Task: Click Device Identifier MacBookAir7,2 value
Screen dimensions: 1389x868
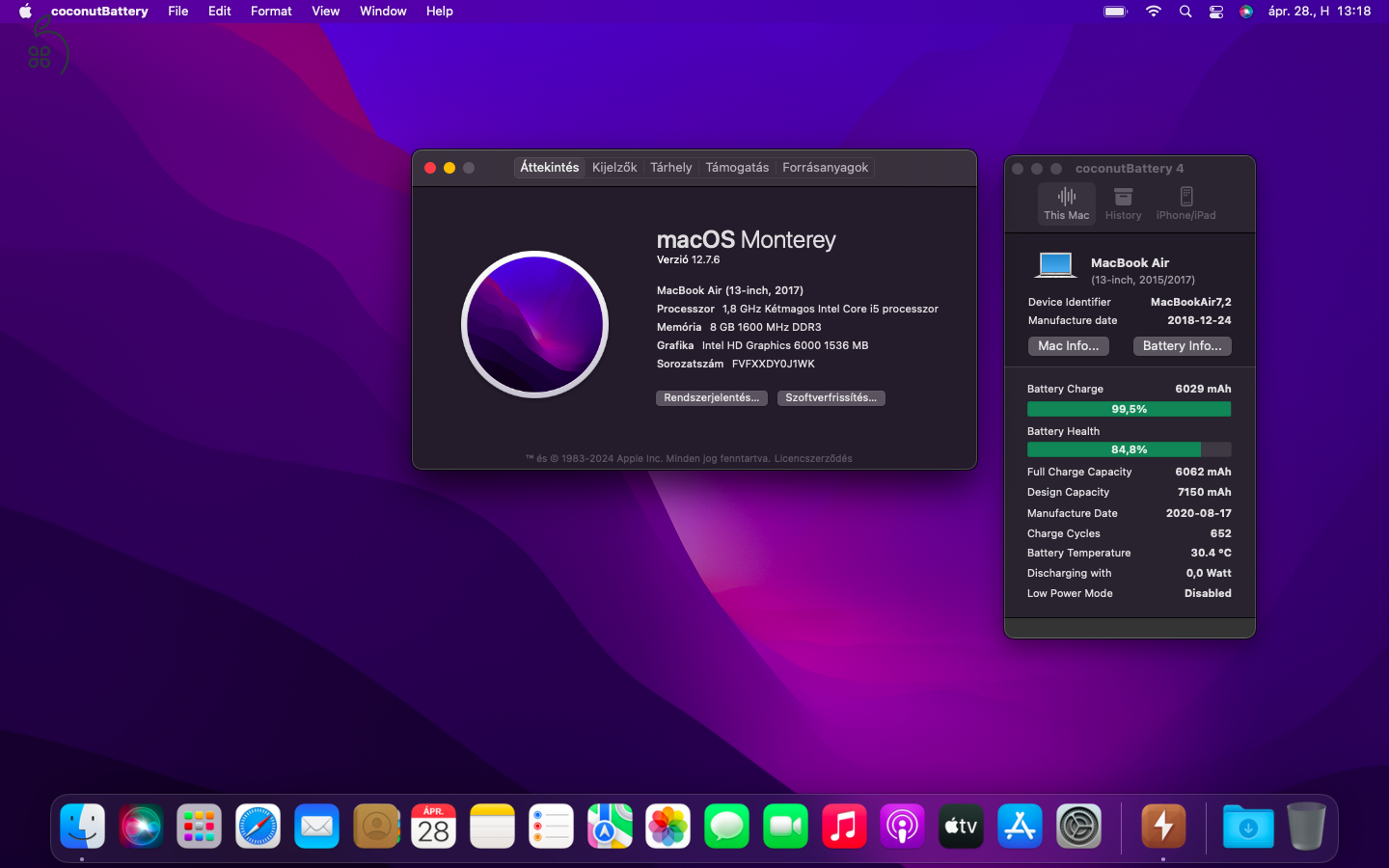Action: [1191, 303]
